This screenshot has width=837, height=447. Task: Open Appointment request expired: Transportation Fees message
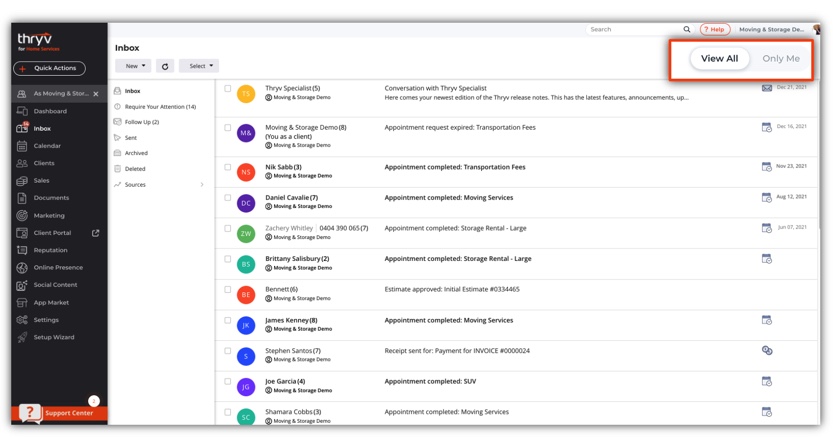coord(460,128)
